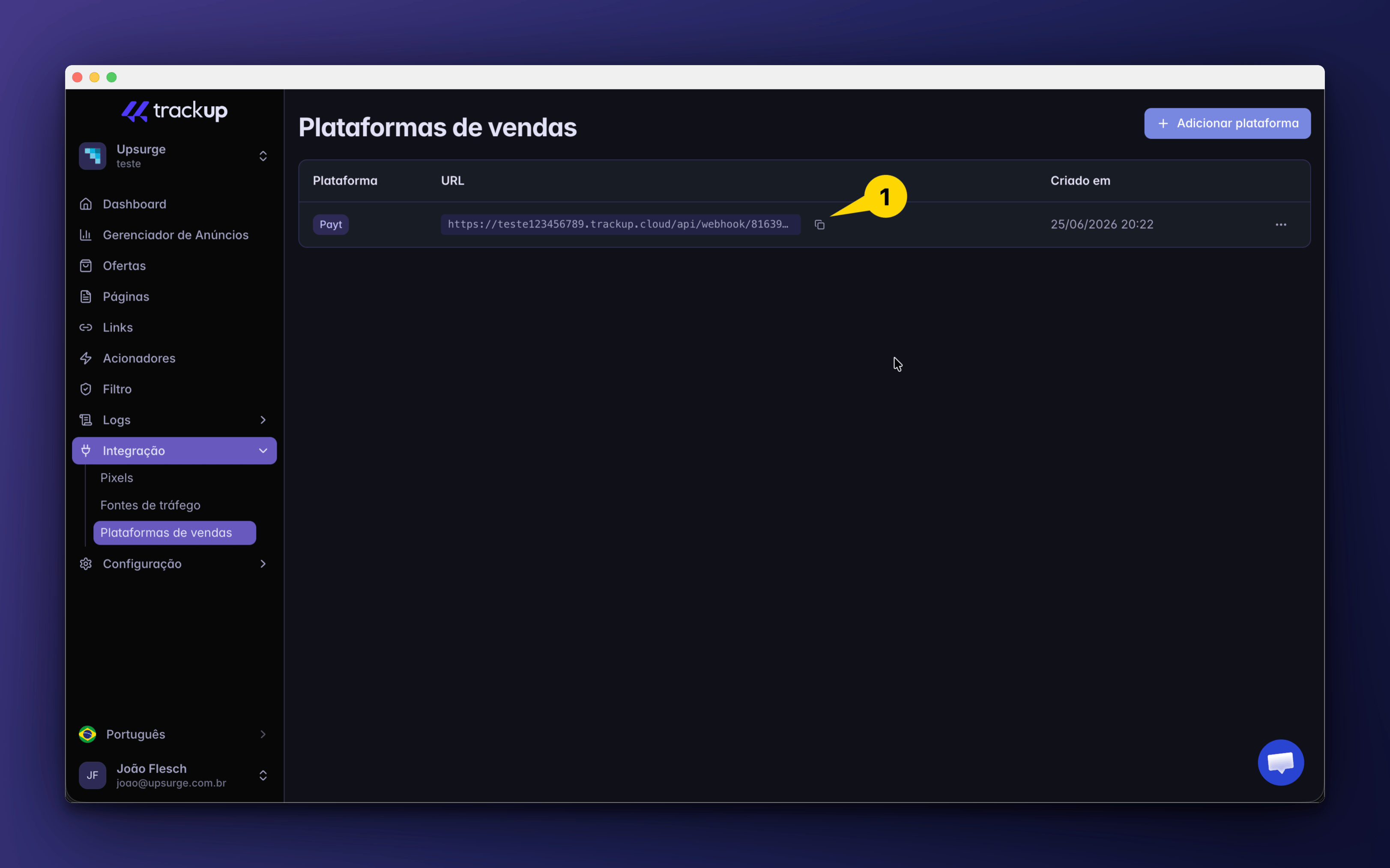The width and height of the screenshot is (1390, 868).
Task: Open the Português language selector
Action: pyautogui.click(x=174, y=734)
